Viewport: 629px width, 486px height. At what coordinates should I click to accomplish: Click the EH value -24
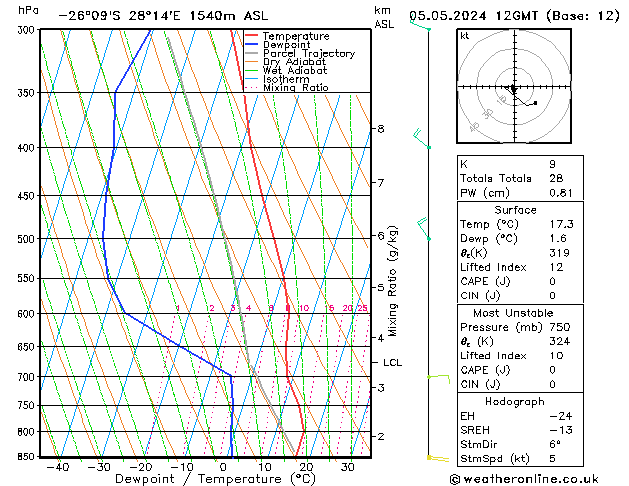[x=561, y=416]
